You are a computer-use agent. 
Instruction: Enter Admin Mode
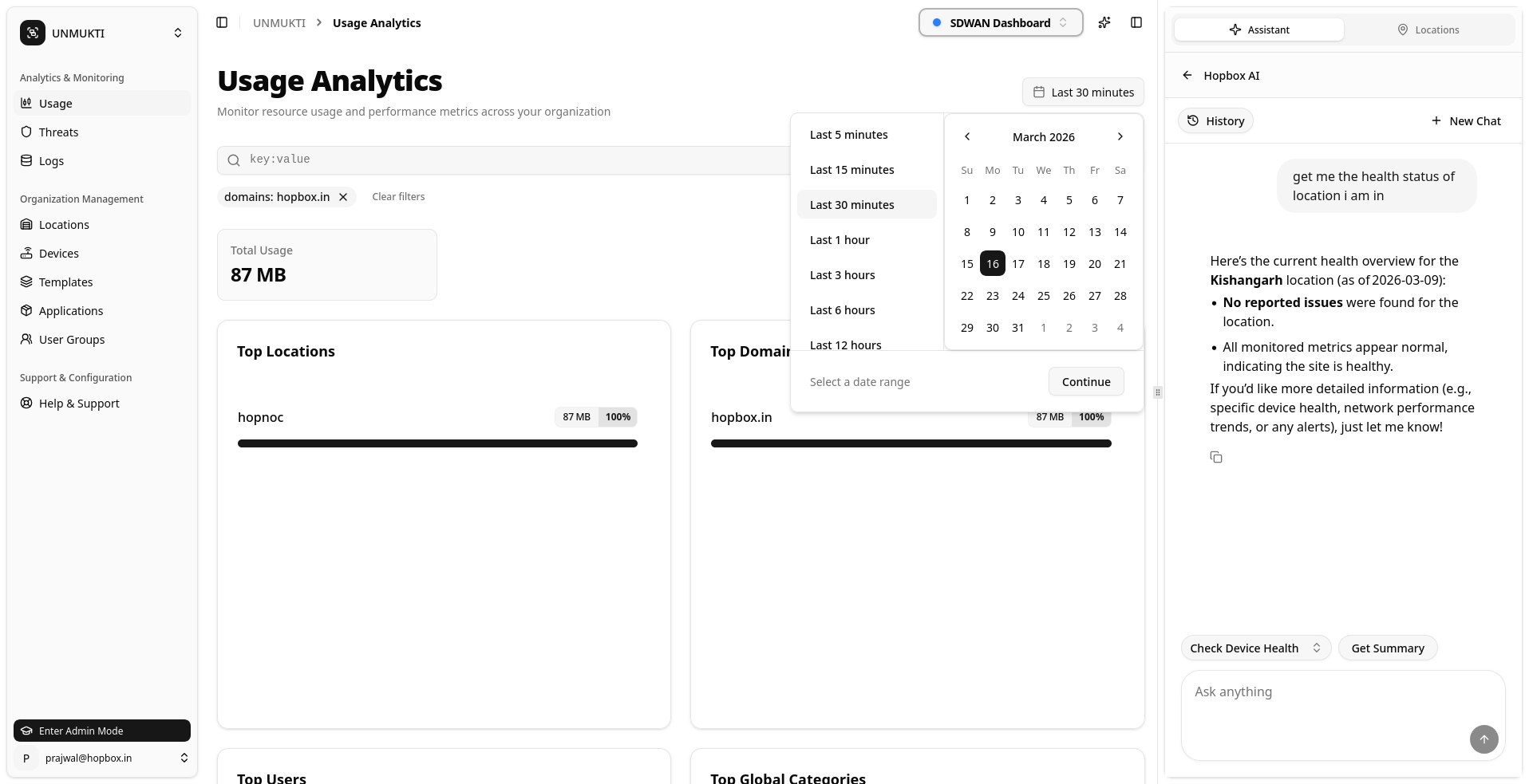[101, 731]
